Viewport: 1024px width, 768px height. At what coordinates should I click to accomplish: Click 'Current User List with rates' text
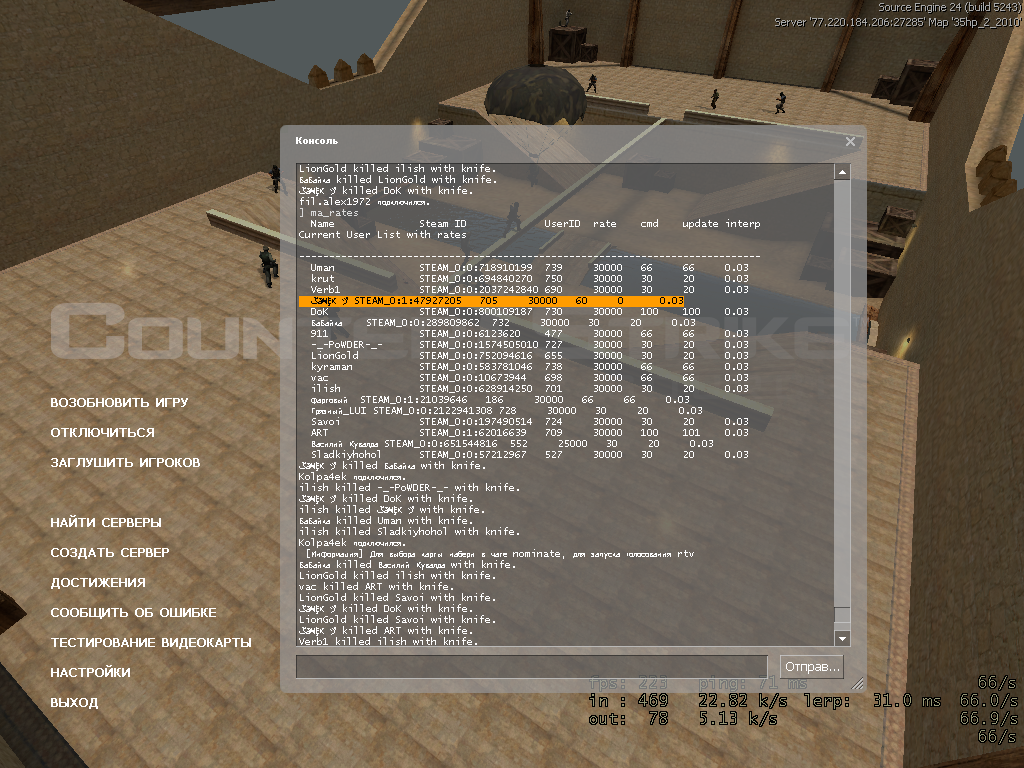point(383,235)
